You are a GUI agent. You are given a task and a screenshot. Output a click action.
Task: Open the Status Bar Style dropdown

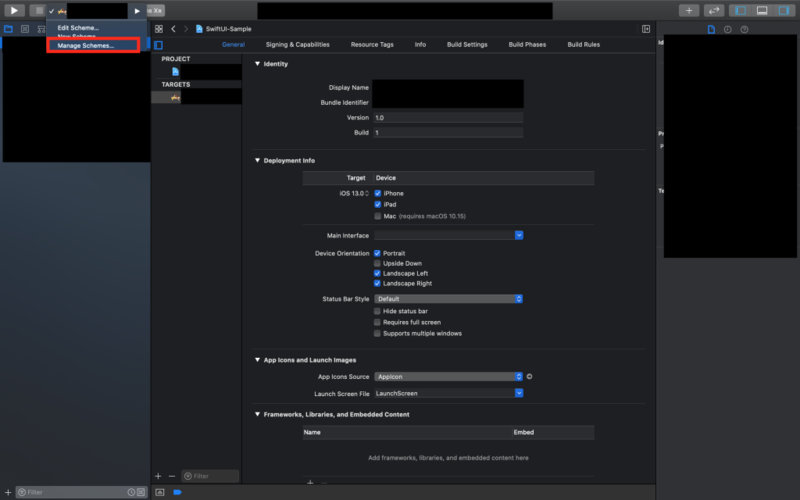pos(448,299)
